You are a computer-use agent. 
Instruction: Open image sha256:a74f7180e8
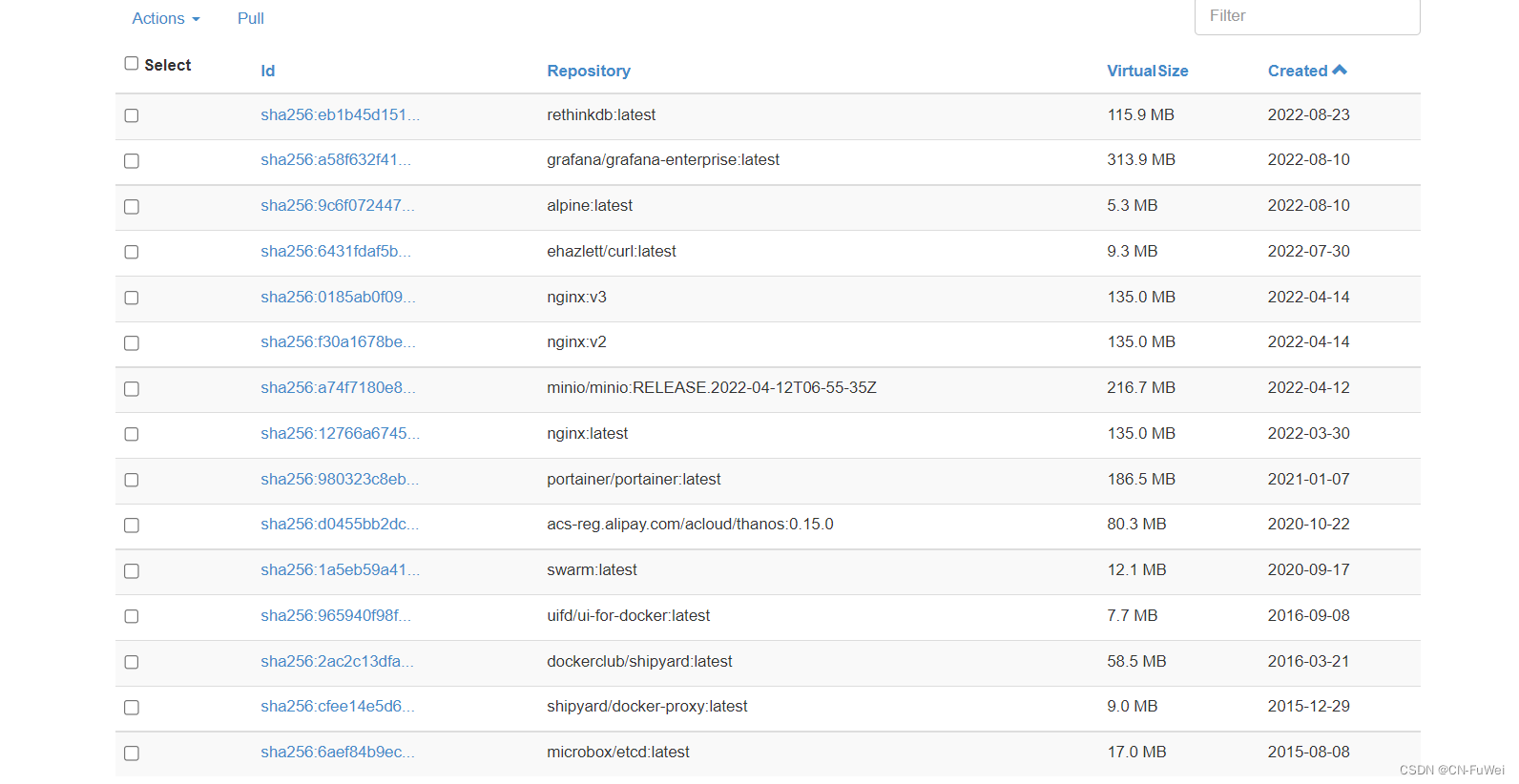pos(338,387)
